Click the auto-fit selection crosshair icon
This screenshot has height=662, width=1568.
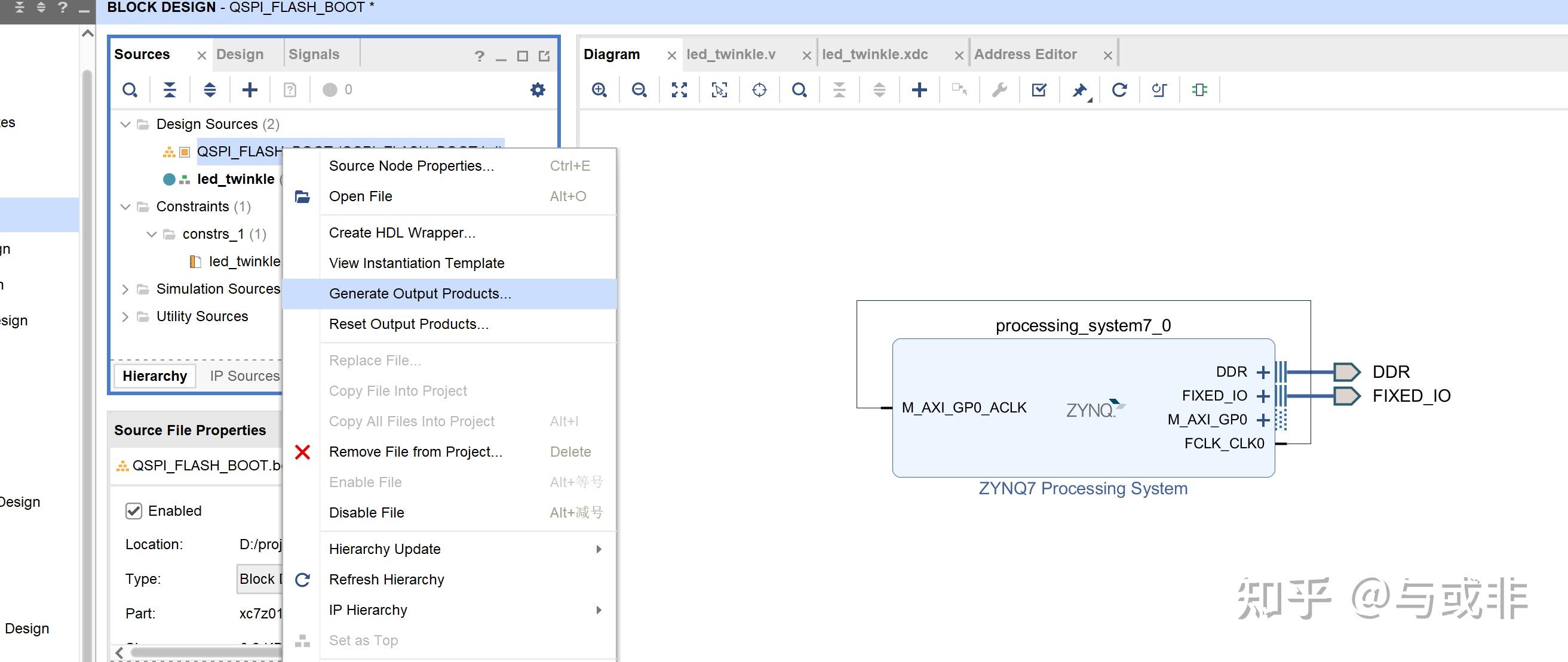pyautogui.click(x=759, y=90)
